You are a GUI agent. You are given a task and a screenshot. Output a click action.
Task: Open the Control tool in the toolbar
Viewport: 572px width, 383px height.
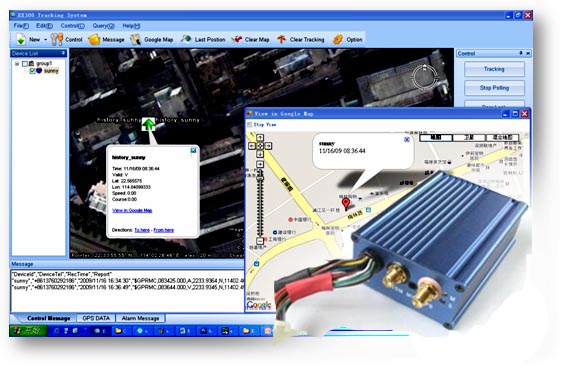[x=57, y=39]
